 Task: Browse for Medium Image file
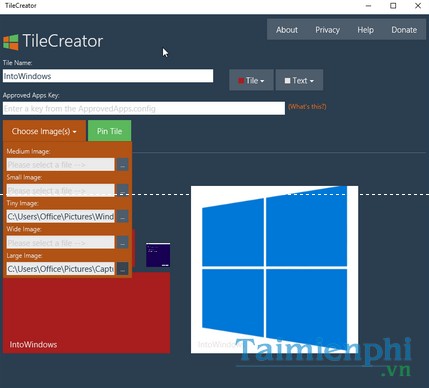[122, 165]
